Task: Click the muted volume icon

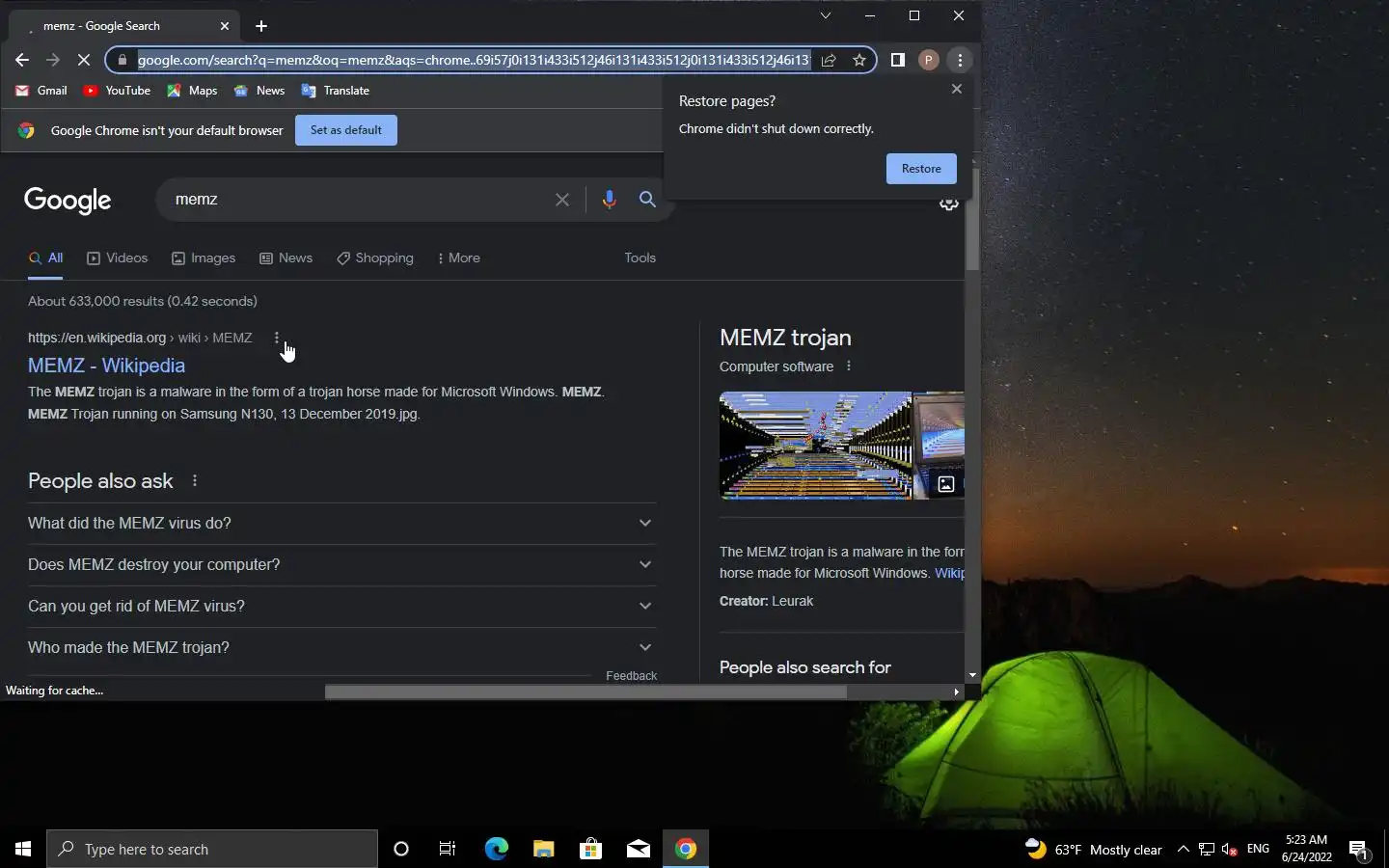Action: [x=1230, y=850]
